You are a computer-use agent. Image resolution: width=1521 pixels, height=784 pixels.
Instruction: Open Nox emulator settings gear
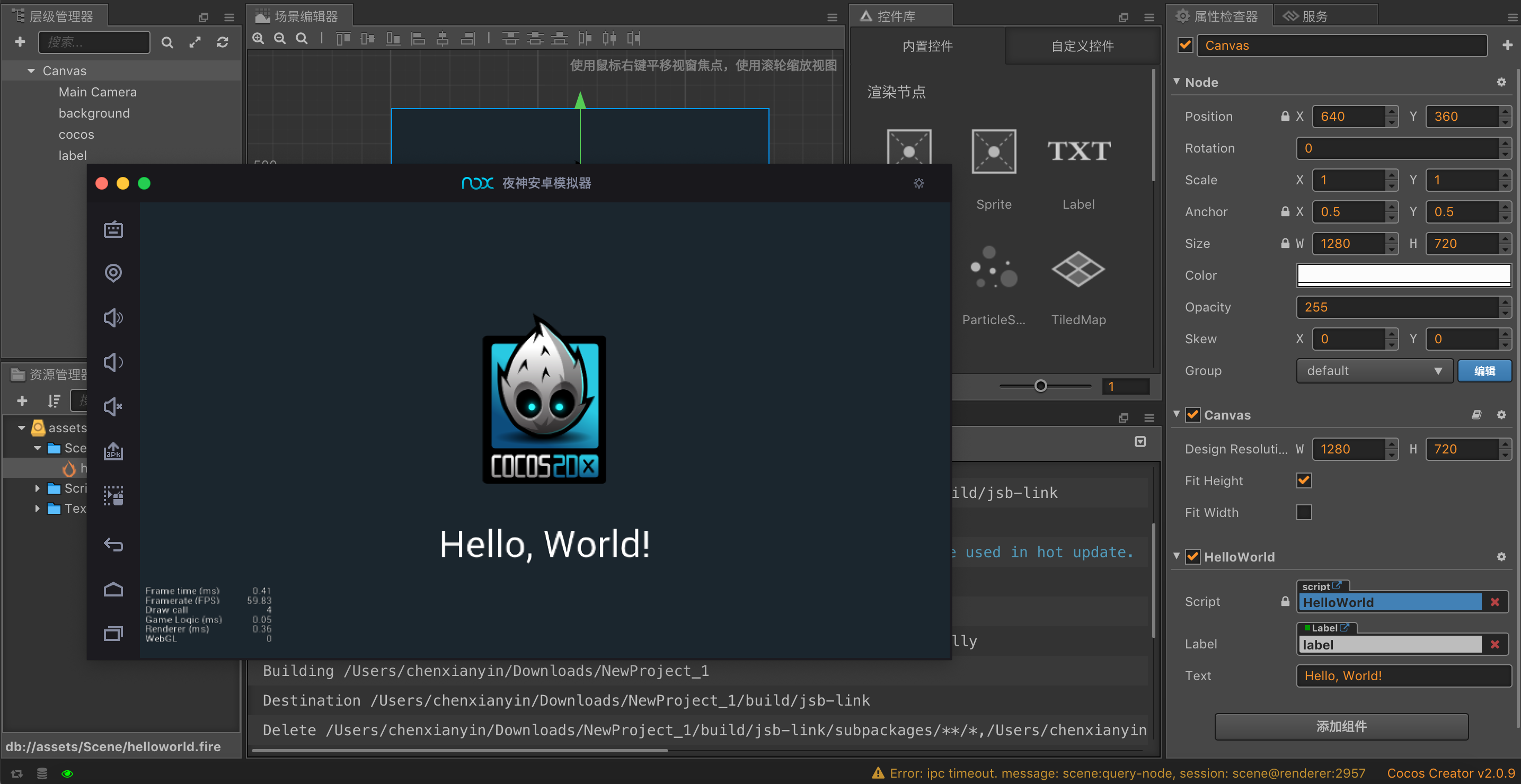[919, 184]
